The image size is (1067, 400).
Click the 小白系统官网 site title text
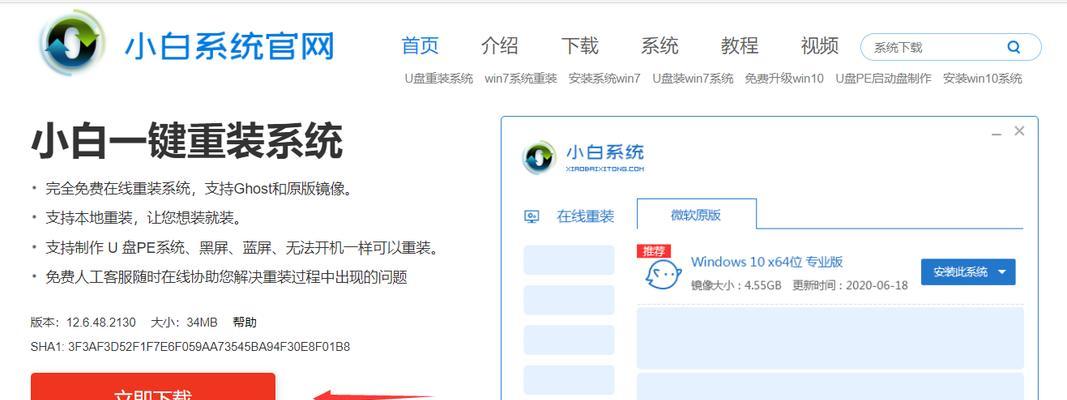tap(229, 46)
